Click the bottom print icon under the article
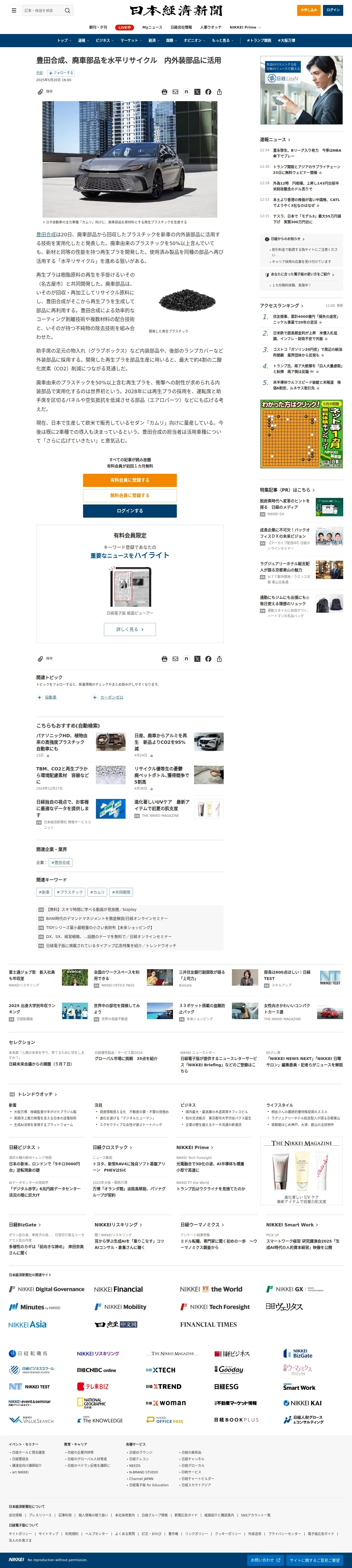 coord(164,659)
